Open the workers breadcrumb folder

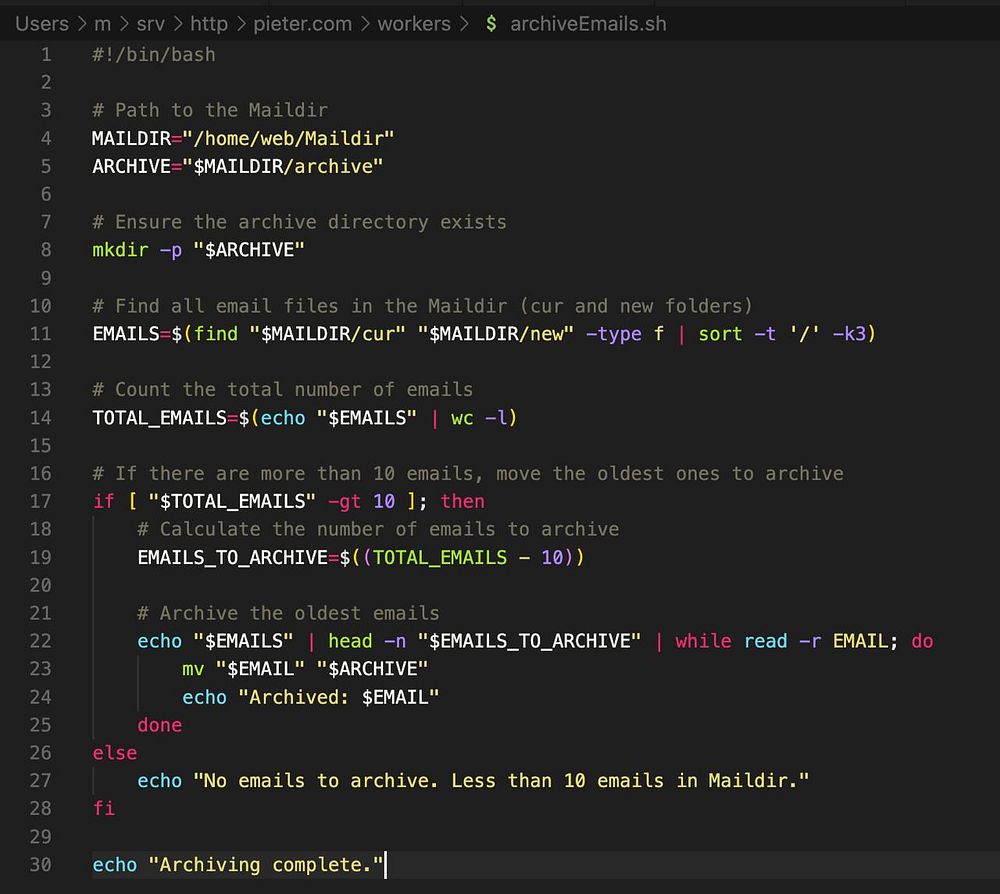414,24
